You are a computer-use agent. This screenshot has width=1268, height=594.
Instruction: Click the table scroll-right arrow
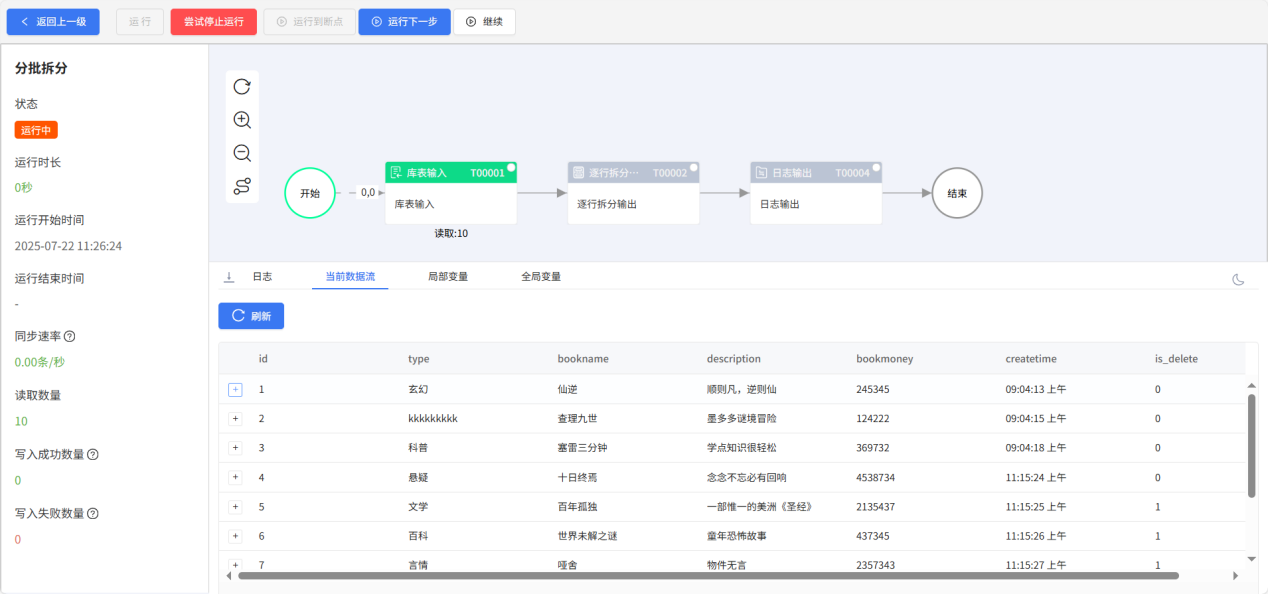tap(1236, 576)
